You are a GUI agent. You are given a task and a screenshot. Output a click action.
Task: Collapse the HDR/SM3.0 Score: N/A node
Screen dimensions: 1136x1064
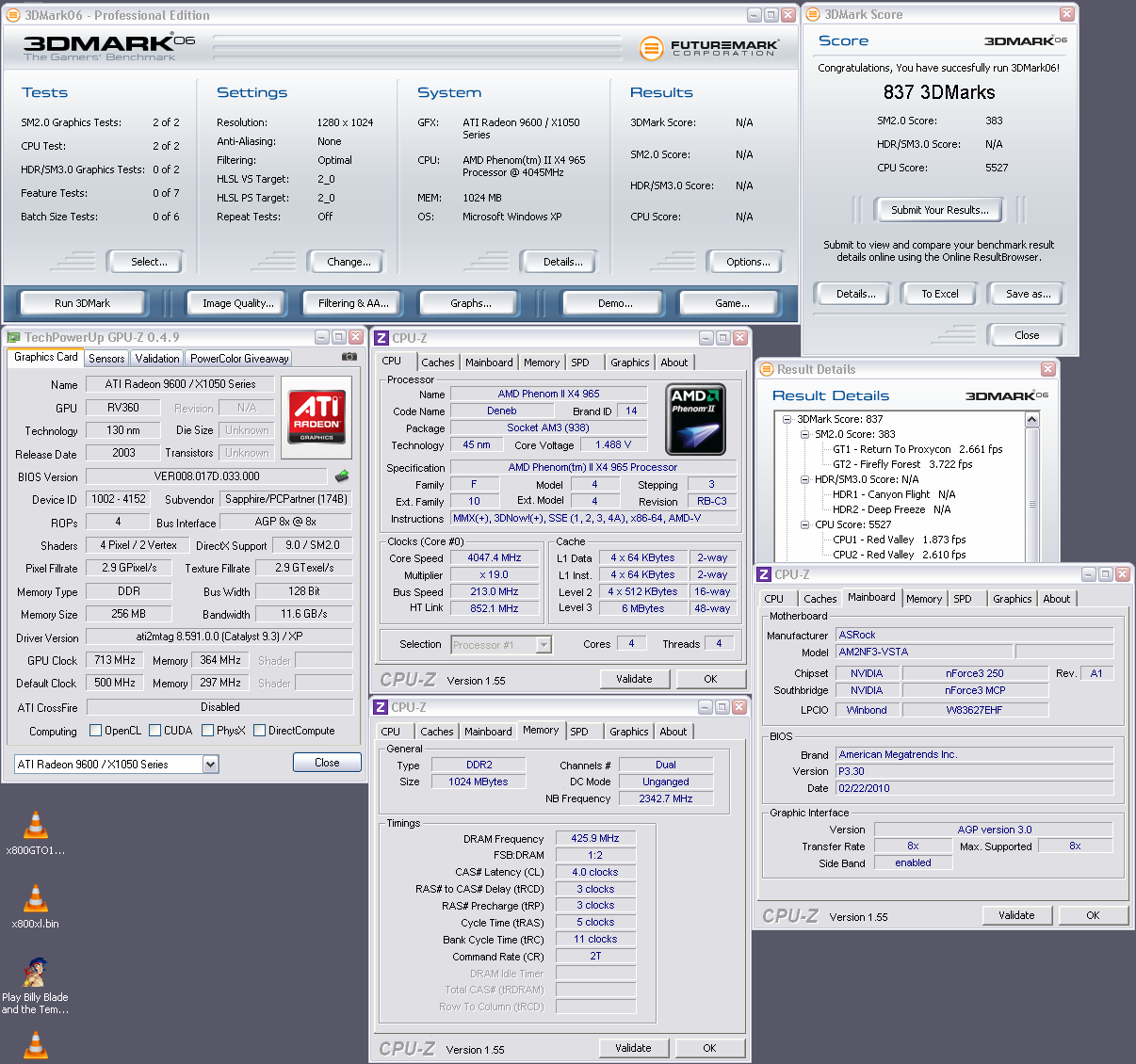pyautogui.click(x=804, y=479)
